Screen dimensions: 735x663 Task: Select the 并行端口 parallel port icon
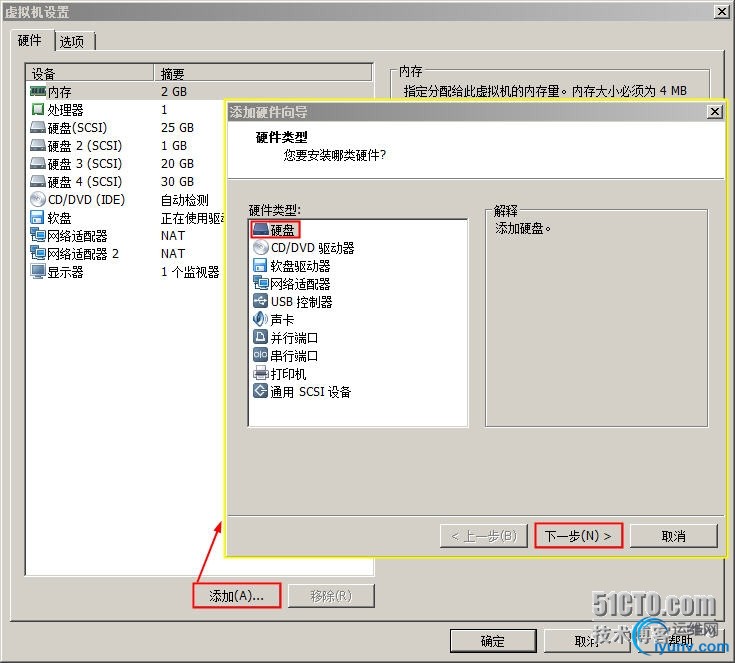tap(260, 337)
